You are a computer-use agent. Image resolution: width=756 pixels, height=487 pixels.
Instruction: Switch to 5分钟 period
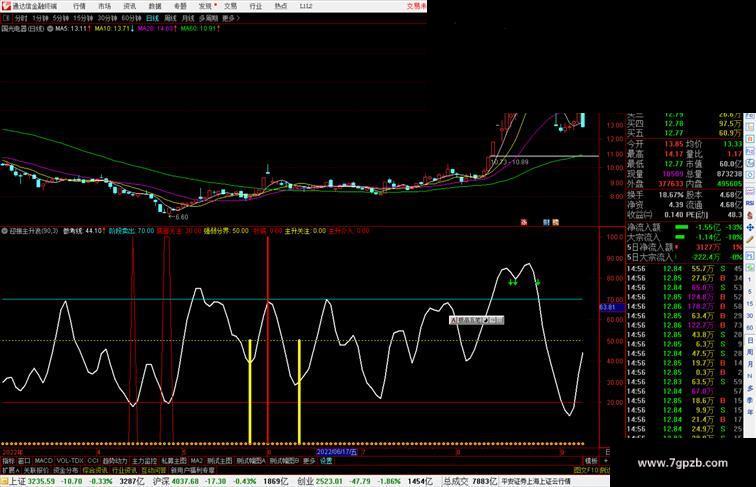pos(61,18)
